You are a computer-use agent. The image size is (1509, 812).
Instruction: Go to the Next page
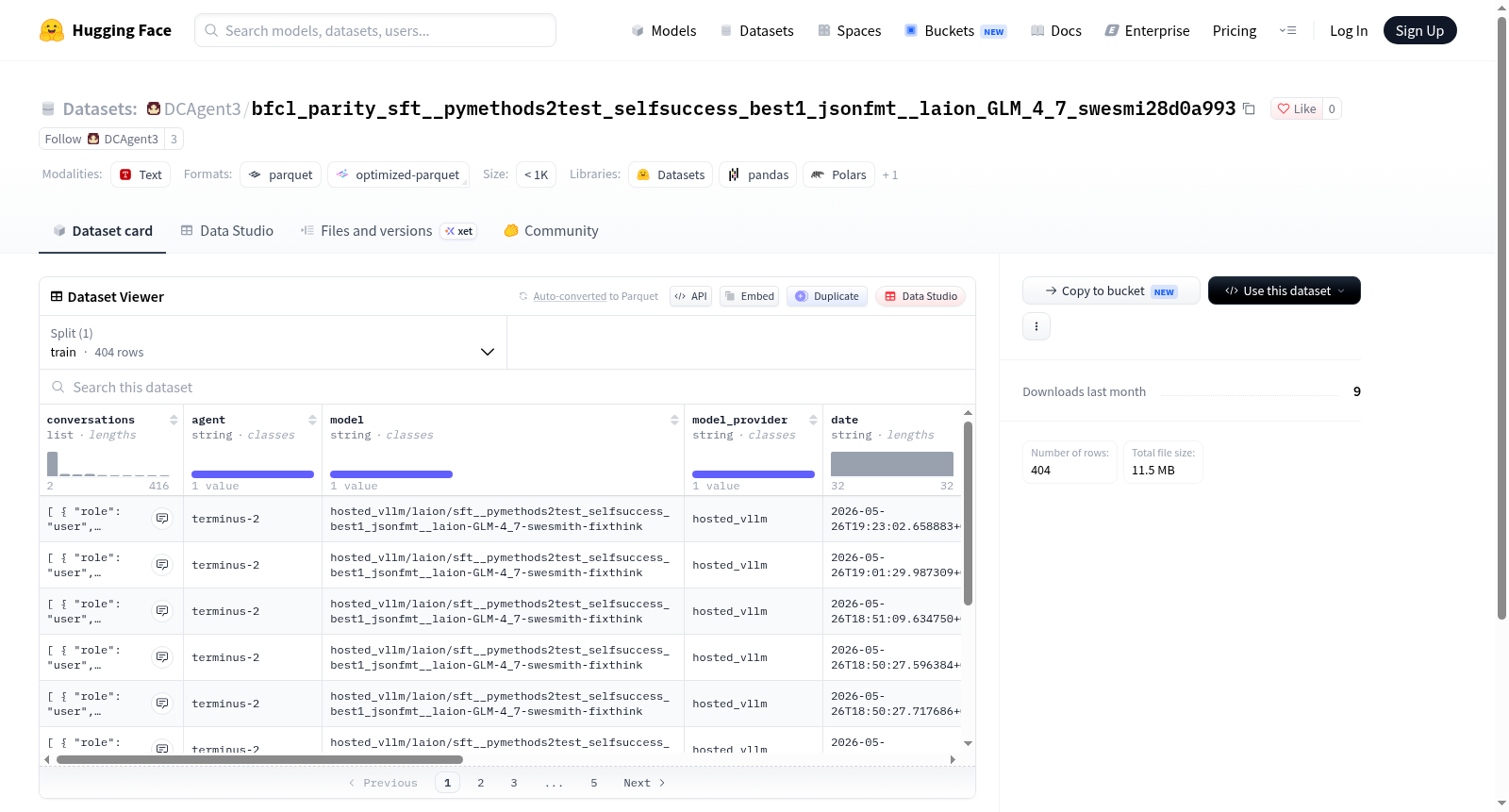coord(644,783)
